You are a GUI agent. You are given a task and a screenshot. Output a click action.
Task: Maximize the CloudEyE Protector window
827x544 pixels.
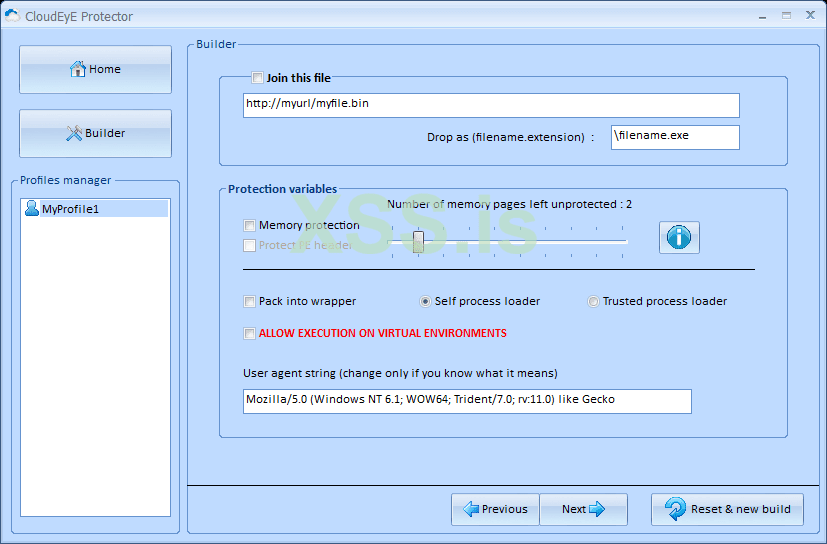coord(786,16)
